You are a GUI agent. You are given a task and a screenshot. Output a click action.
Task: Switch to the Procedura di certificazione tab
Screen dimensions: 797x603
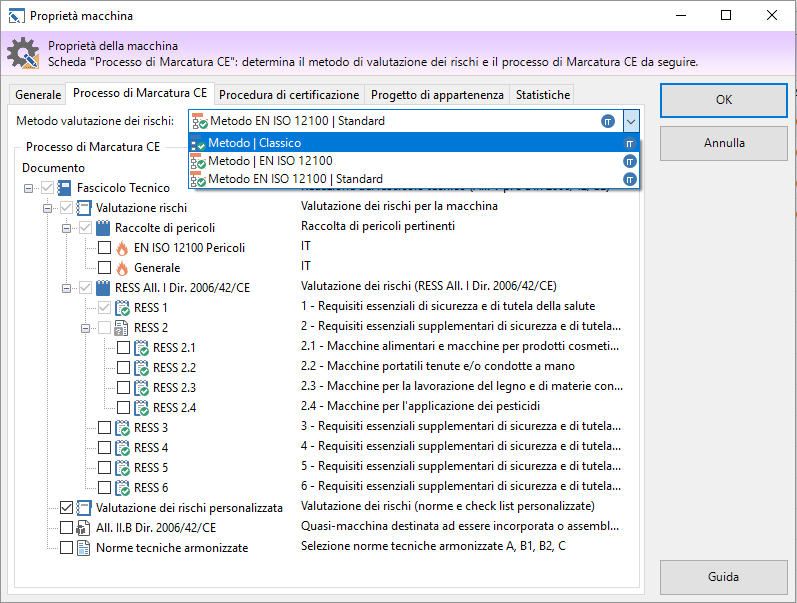[289, 95]
